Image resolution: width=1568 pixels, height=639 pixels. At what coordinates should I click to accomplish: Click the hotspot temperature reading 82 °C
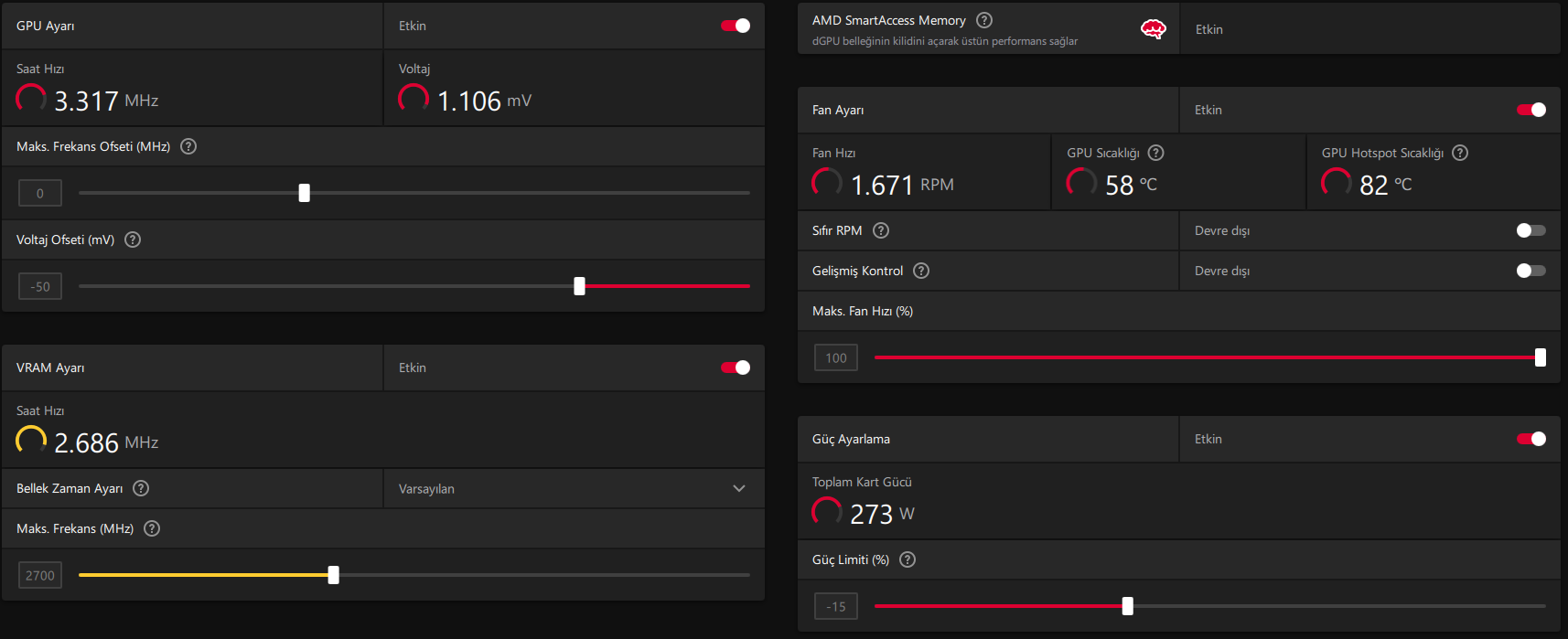pyautogui.click(x=1386, y=185)
